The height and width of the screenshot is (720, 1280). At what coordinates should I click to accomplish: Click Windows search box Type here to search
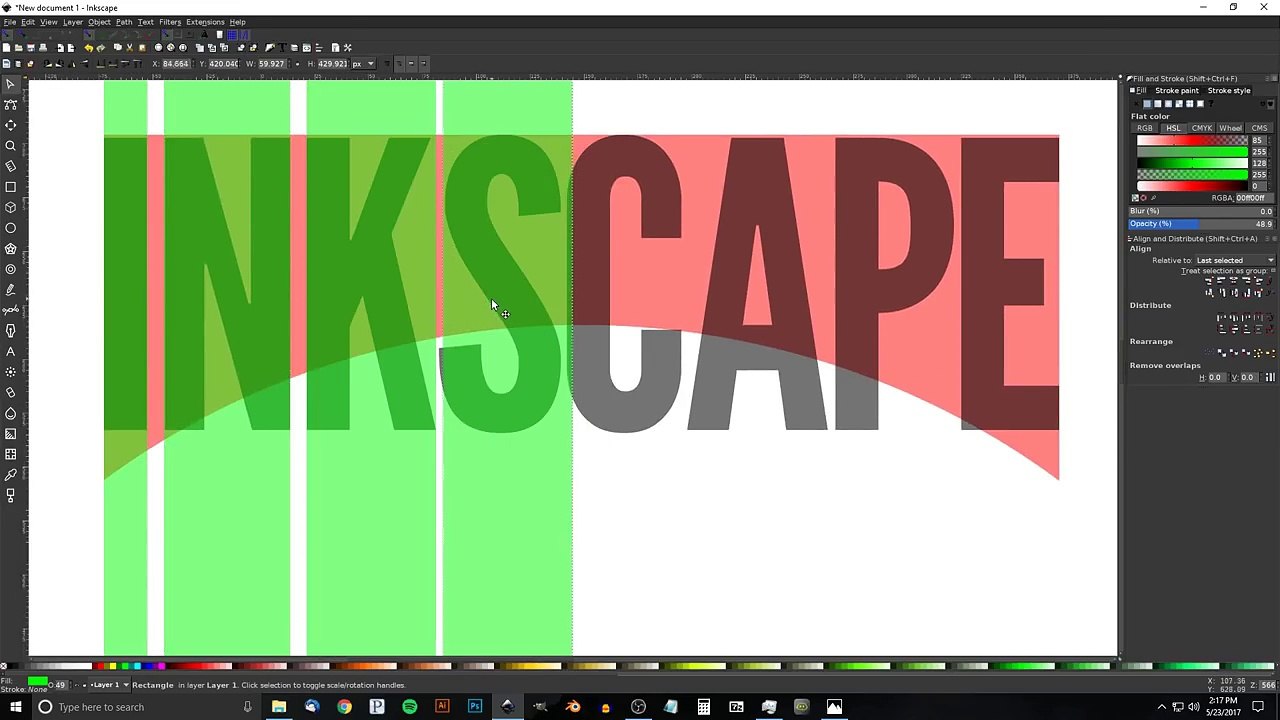coord(144,707)
